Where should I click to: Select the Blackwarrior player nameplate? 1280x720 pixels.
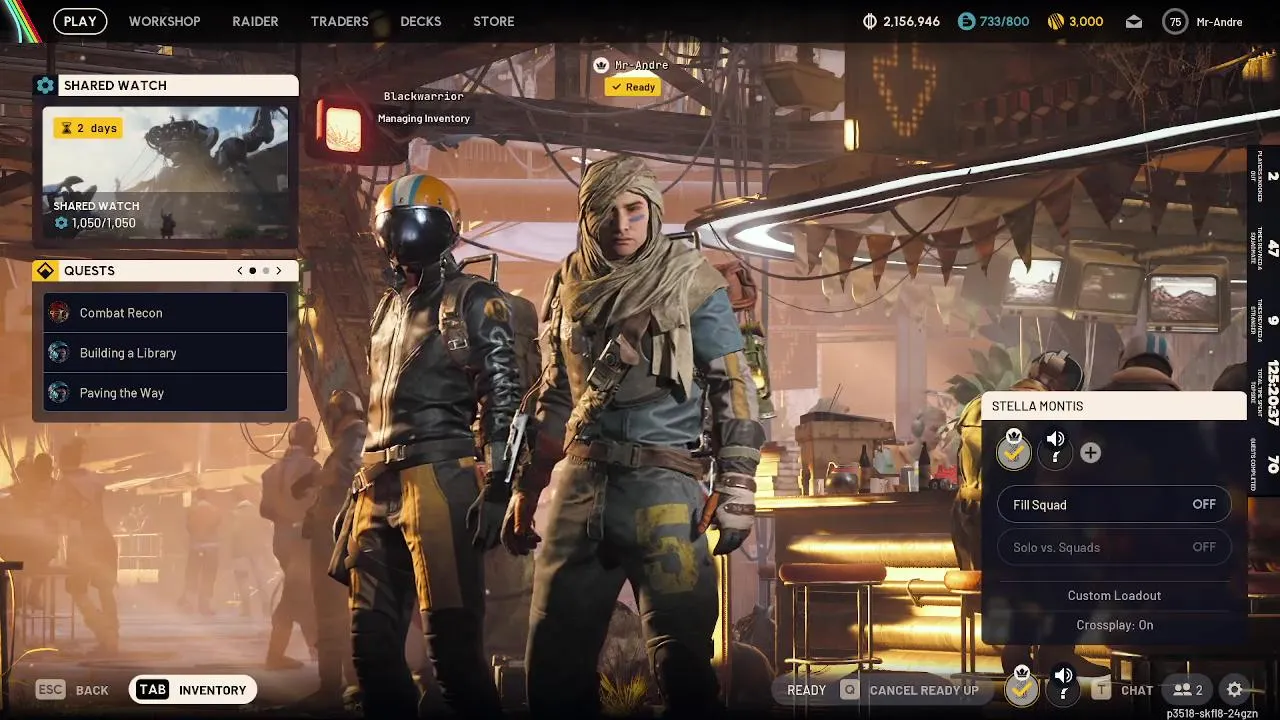[x=424, y=97]
